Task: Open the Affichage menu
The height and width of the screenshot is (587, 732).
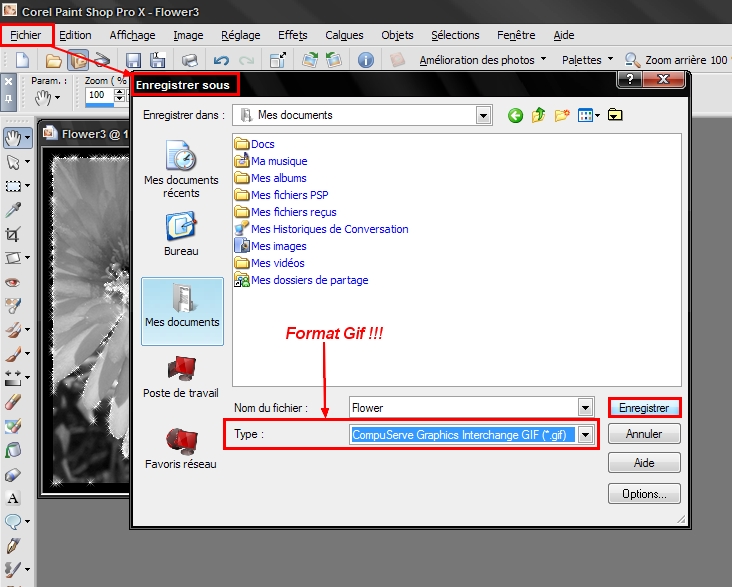Action: click(132, 35)
